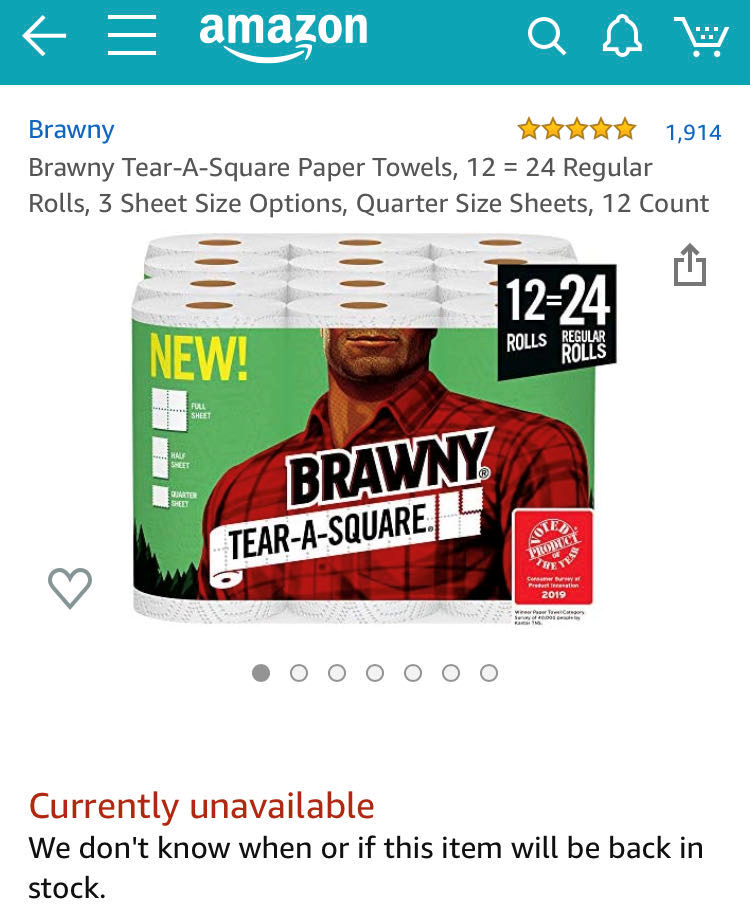Open notifications bell icon
Image resolution: width=750 pixels, height=916 pixels.
(x=621, y=37)
